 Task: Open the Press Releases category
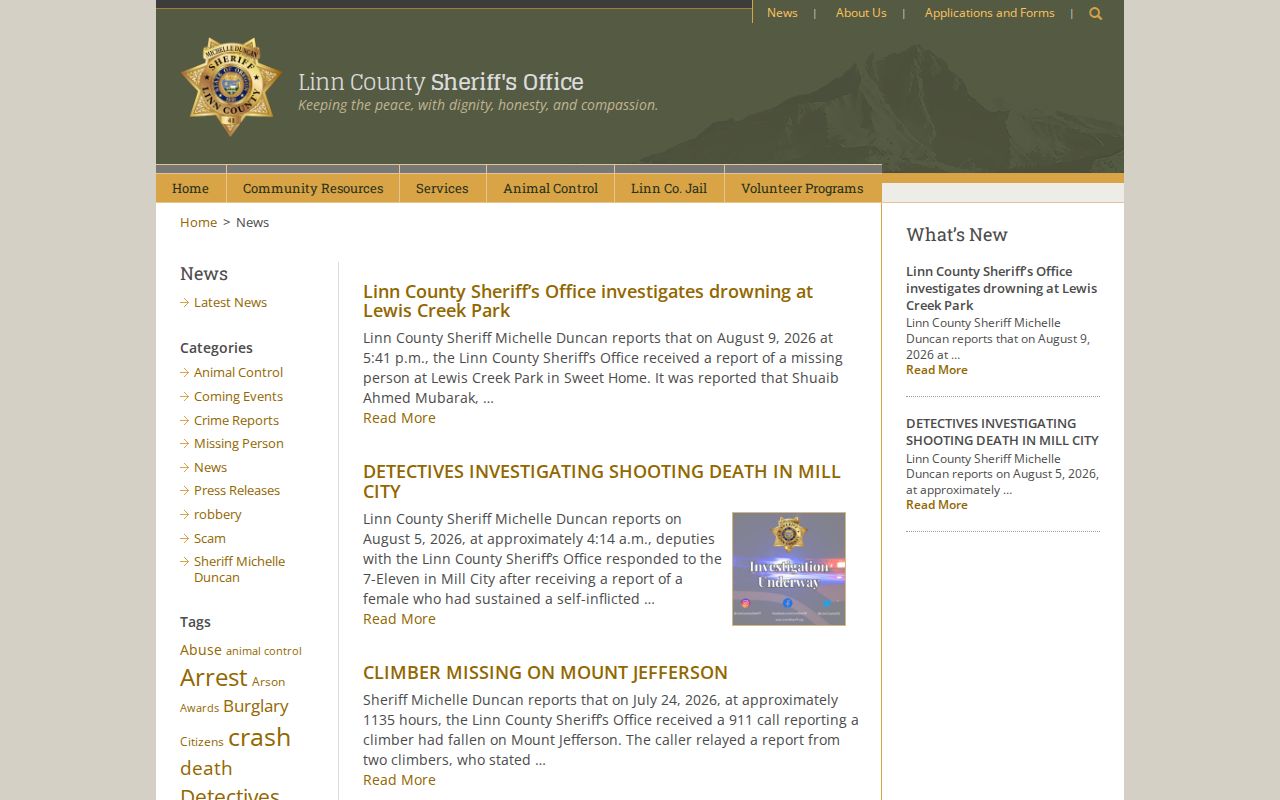pyautogui.click(x=237, y=490)
